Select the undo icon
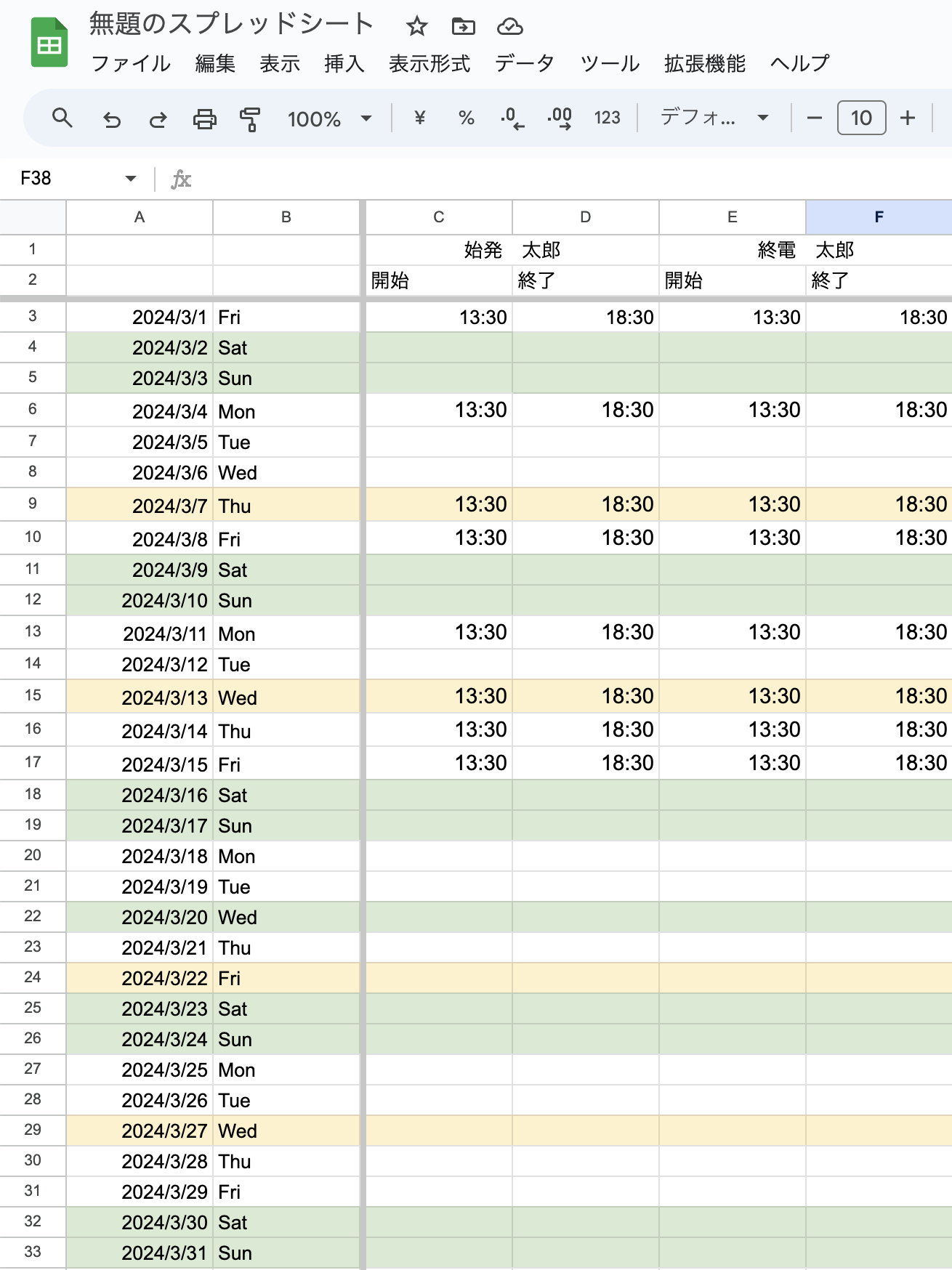Image resolution: width=952 pixels, height=1270 pixels. click(x=113, y=119)
